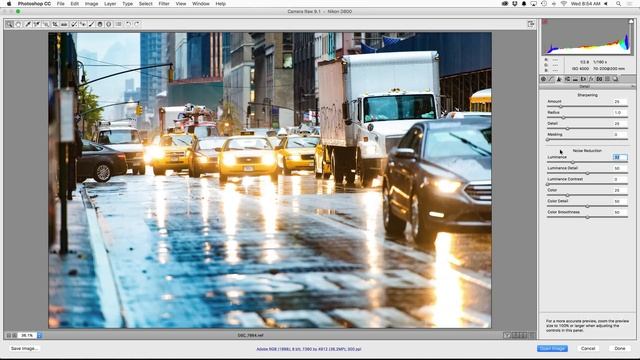The image size is (640, 360).
Task: Select the Spot Removal tool
Action: [73, 24]
